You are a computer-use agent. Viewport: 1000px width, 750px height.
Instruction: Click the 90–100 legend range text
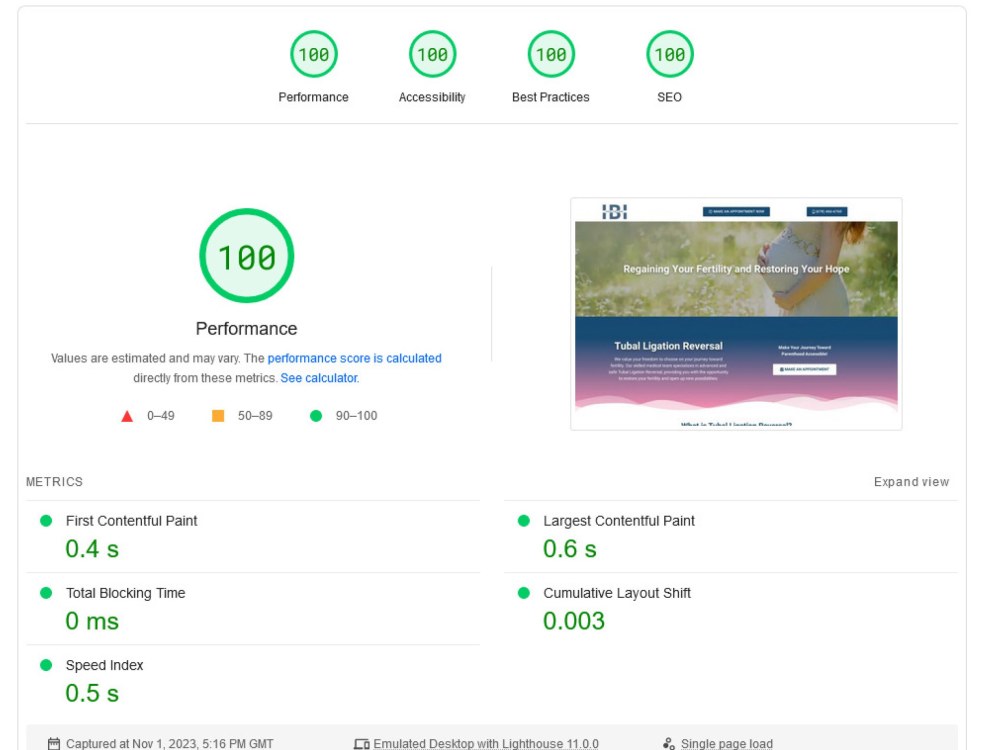(357, 416)
